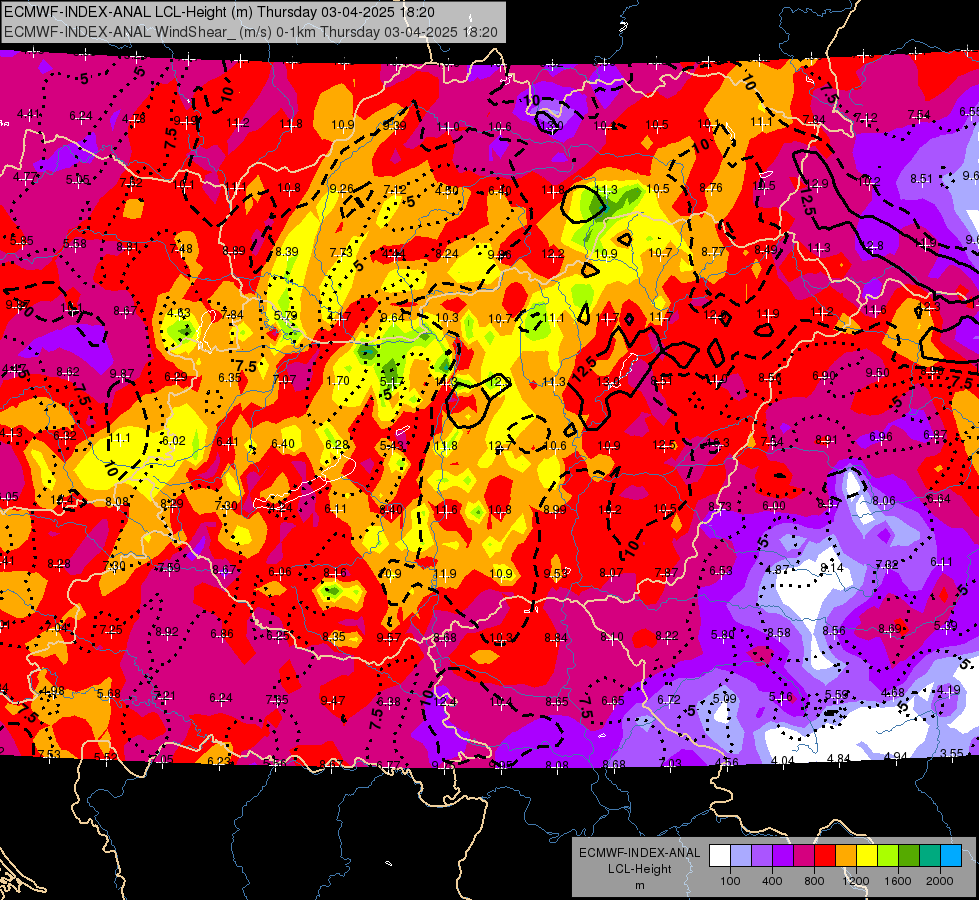
Task: Click the grid point value 6.28
Action: [337, 444]
